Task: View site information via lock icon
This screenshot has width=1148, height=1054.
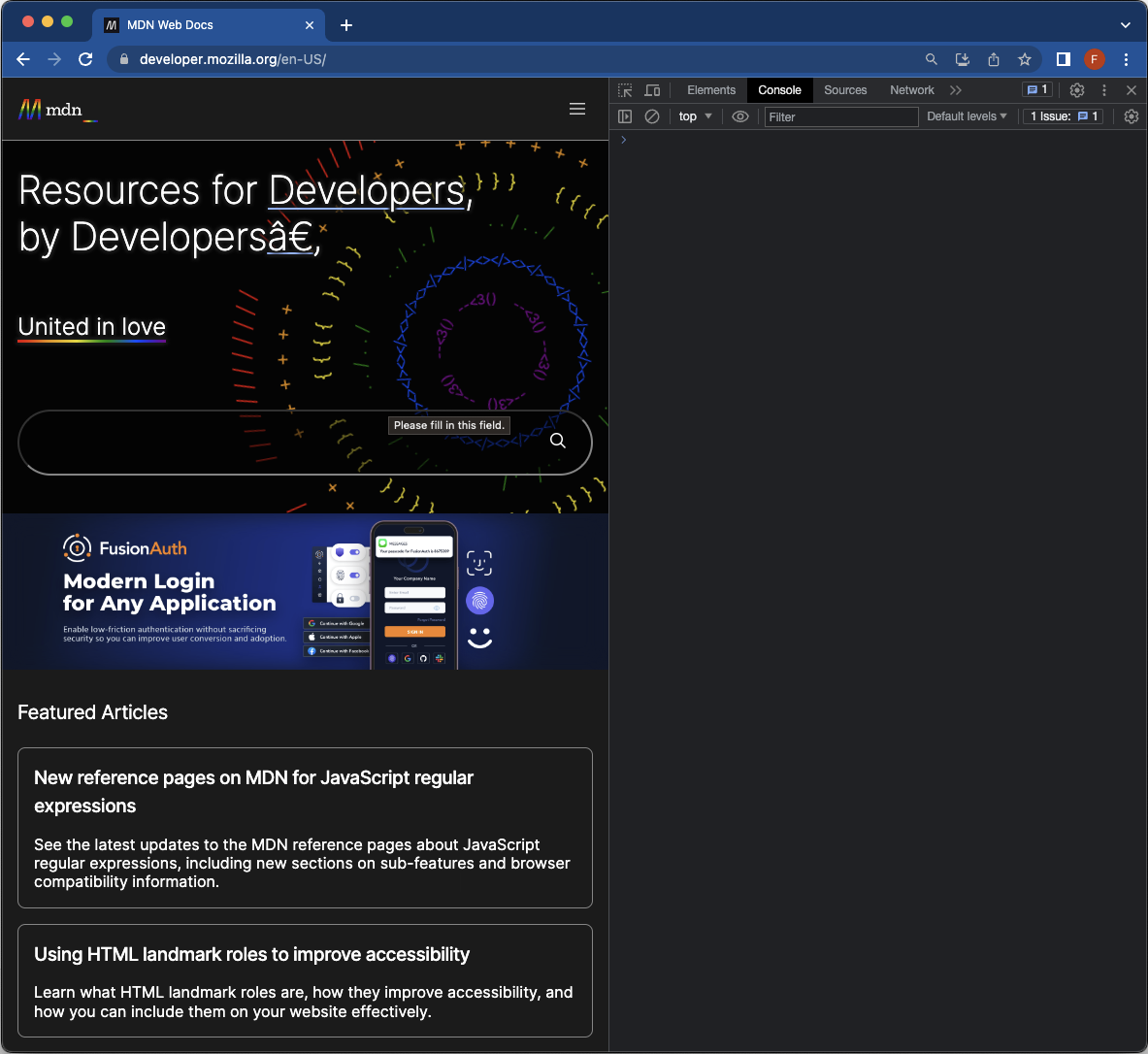Action: pos(124,59)
